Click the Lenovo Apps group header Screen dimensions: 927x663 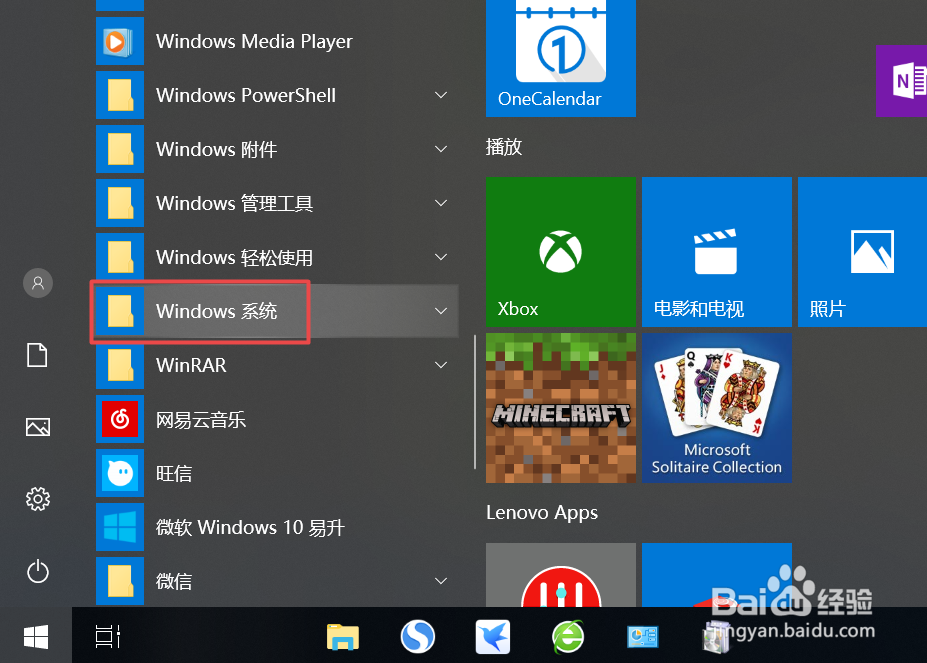click(542, 512)
